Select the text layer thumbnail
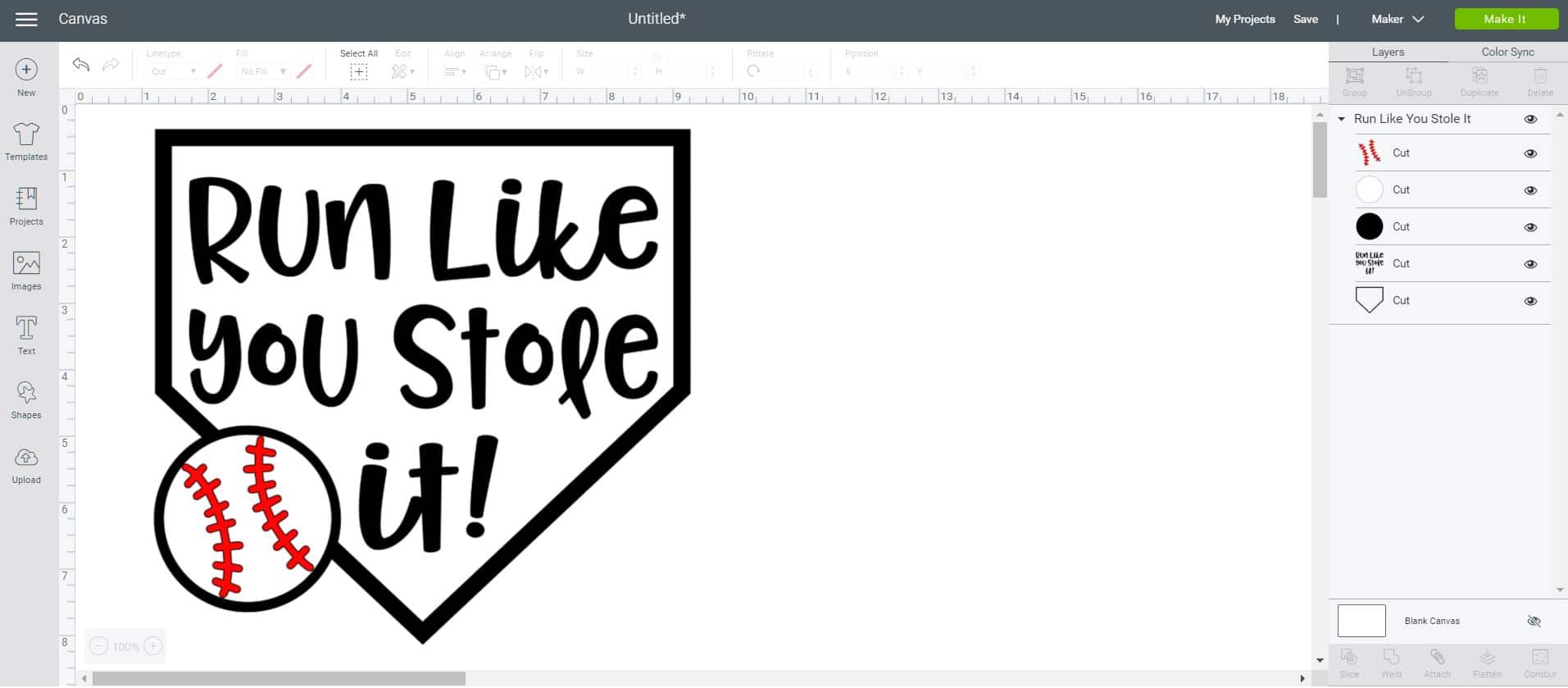 click(1369, 263)
